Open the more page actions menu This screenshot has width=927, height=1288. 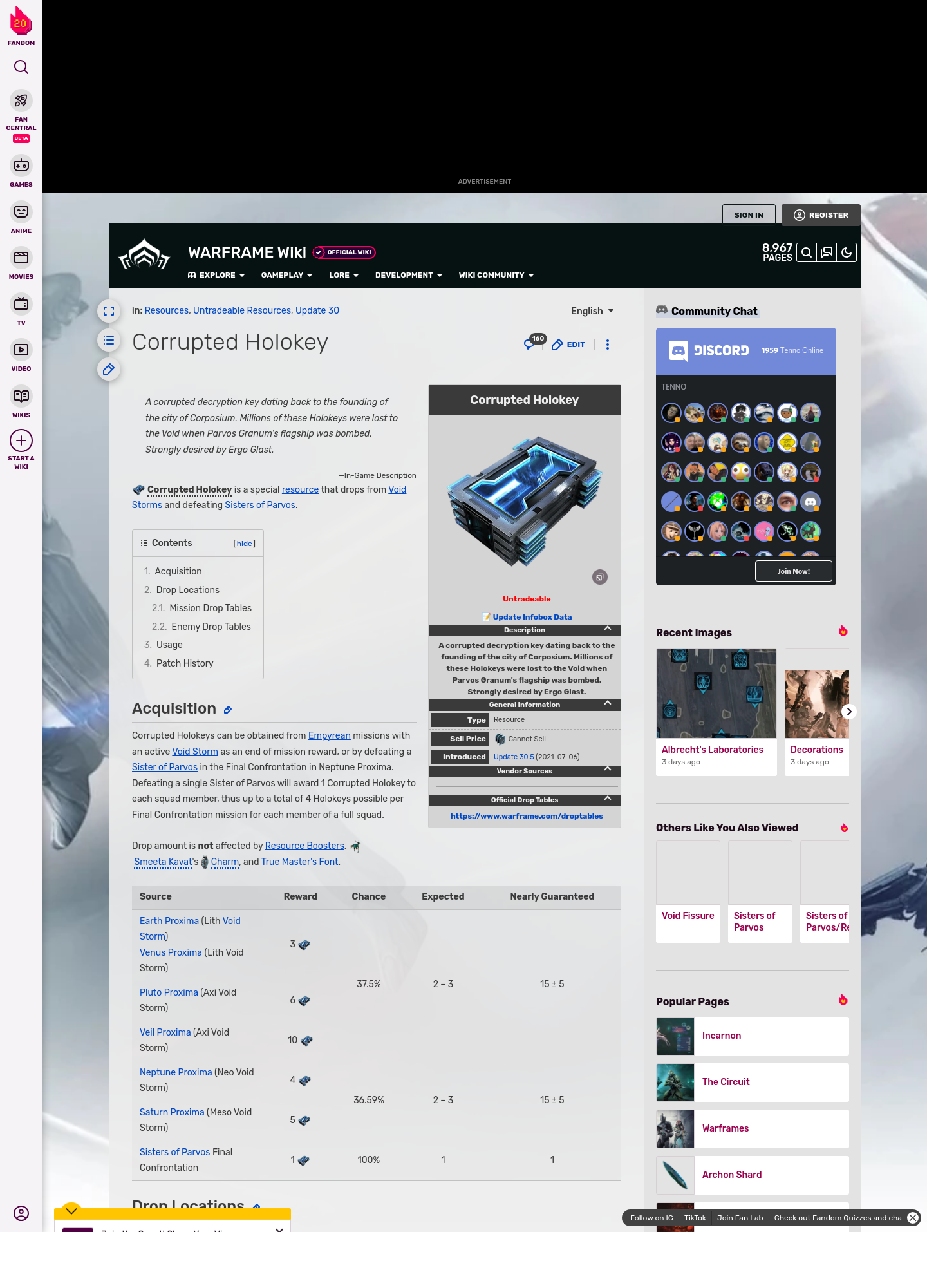[x=608, y=345]
